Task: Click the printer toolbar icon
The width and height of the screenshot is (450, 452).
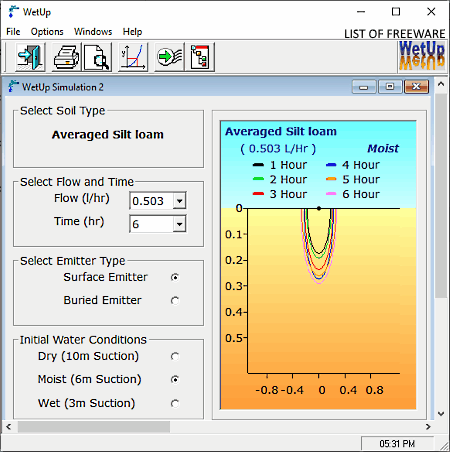Action: pos(66,57)
